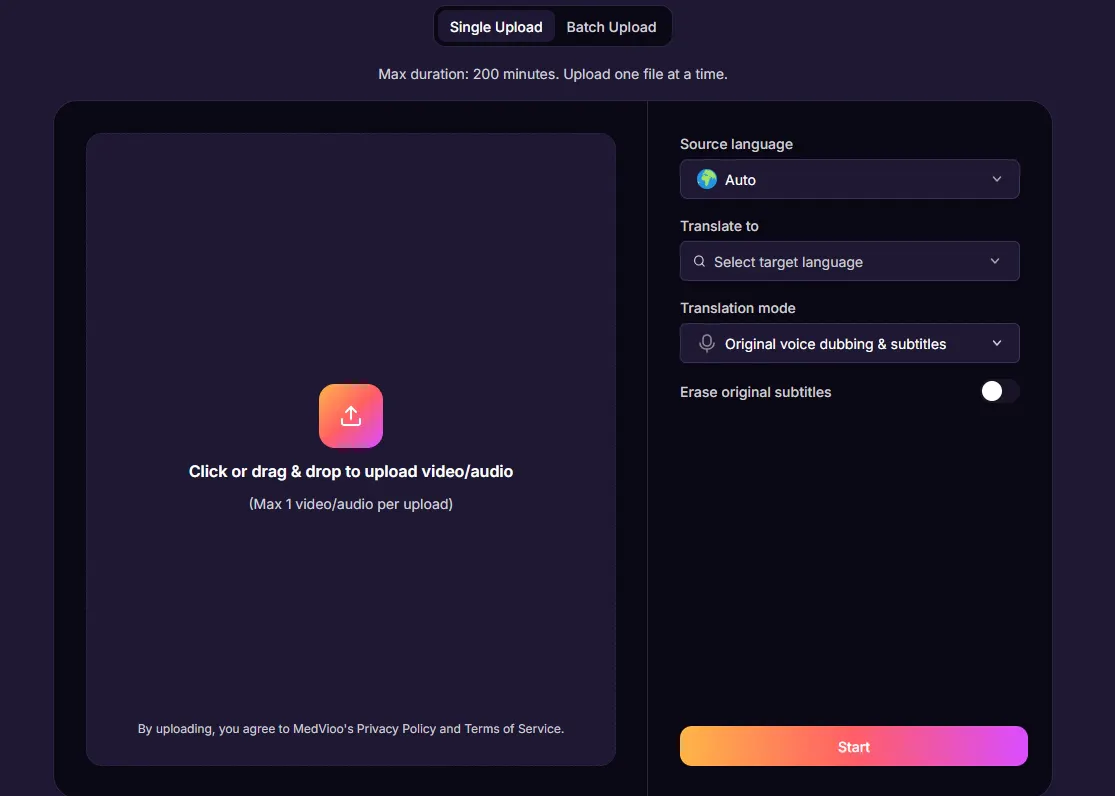Click the 'Translation mode' label

click(737, 308)
